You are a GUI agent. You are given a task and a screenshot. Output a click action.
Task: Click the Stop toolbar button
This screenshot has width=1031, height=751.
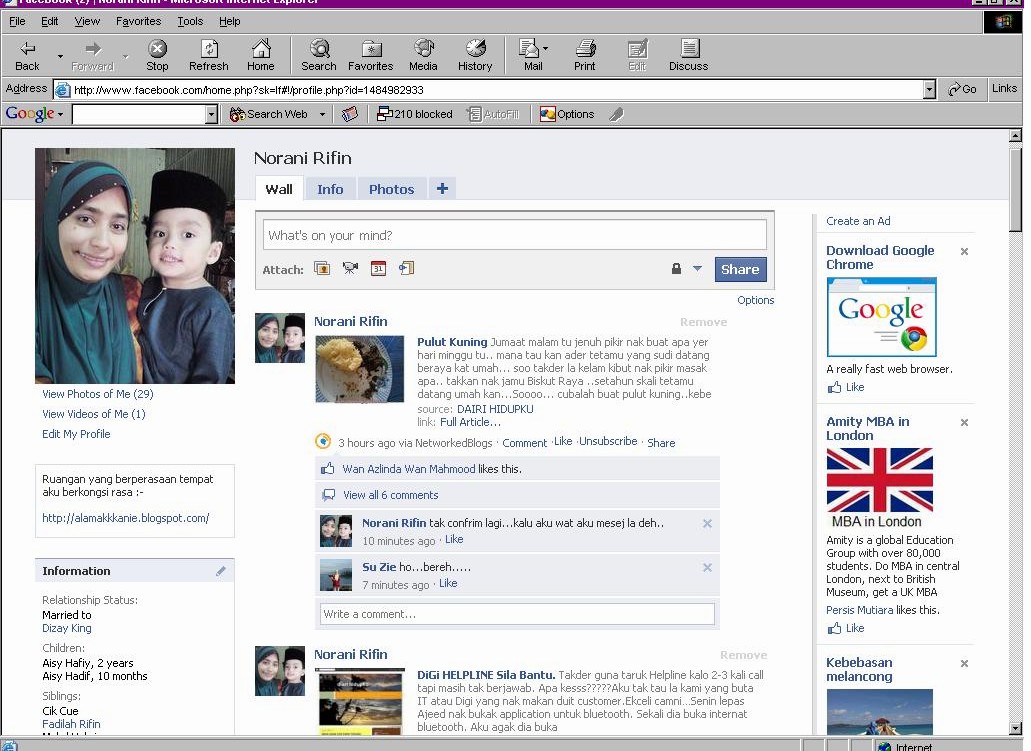pyautogui.click(x=157, y=55)
